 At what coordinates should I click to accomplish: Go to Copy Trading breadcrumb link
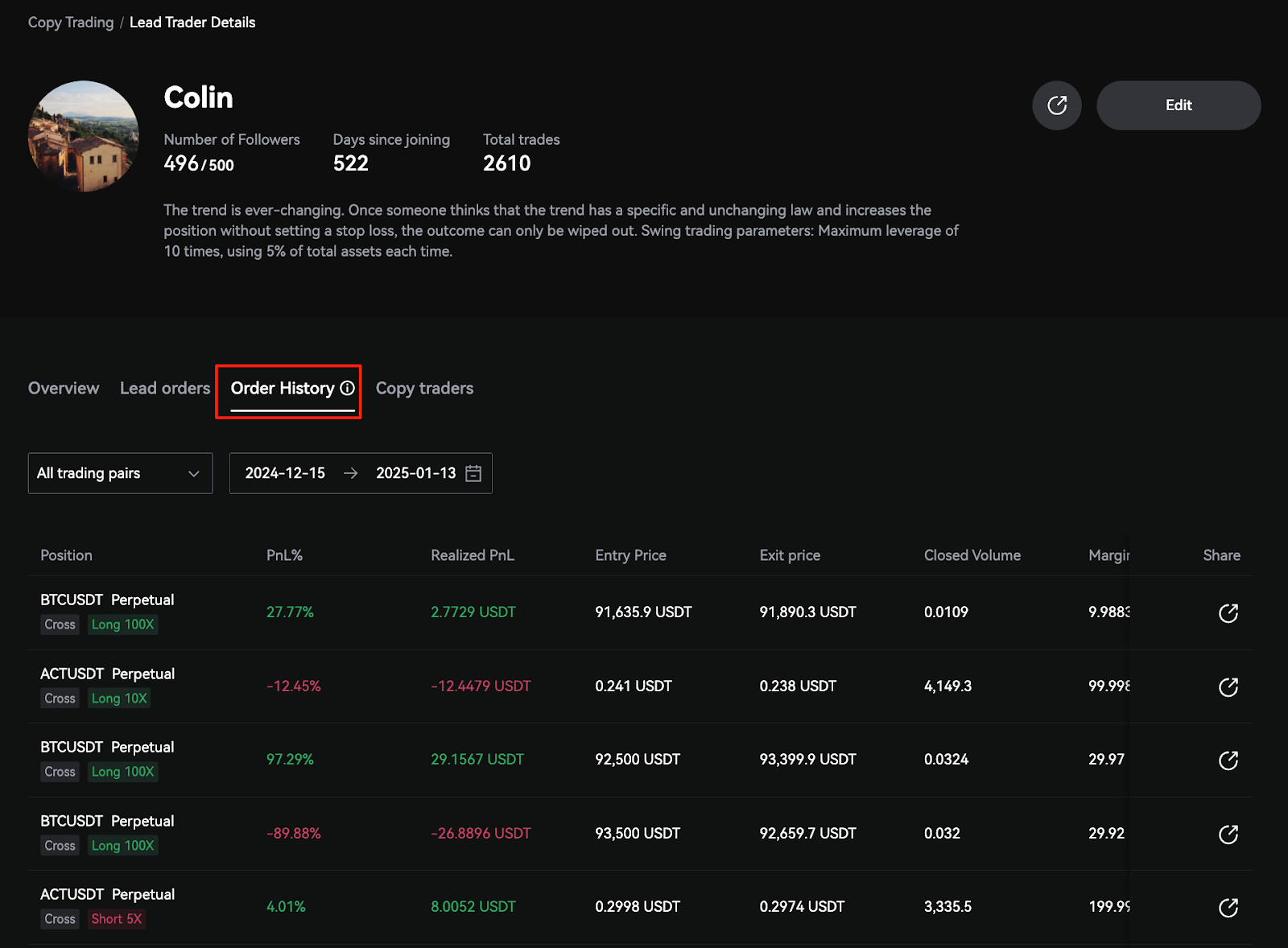pyautogui.click(x=71, y=23)
